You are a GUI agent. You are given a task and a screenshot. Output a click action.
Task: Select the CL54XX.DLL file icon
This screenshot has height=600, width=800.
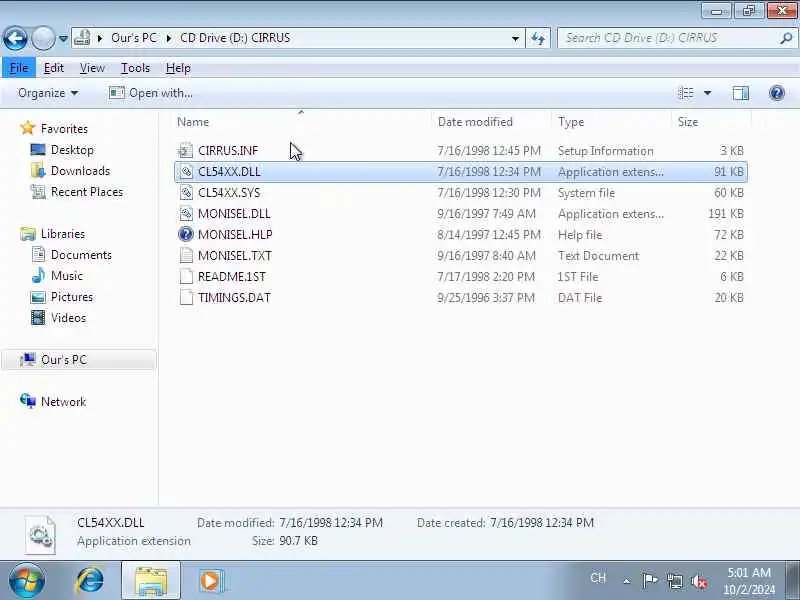[186, 171]
